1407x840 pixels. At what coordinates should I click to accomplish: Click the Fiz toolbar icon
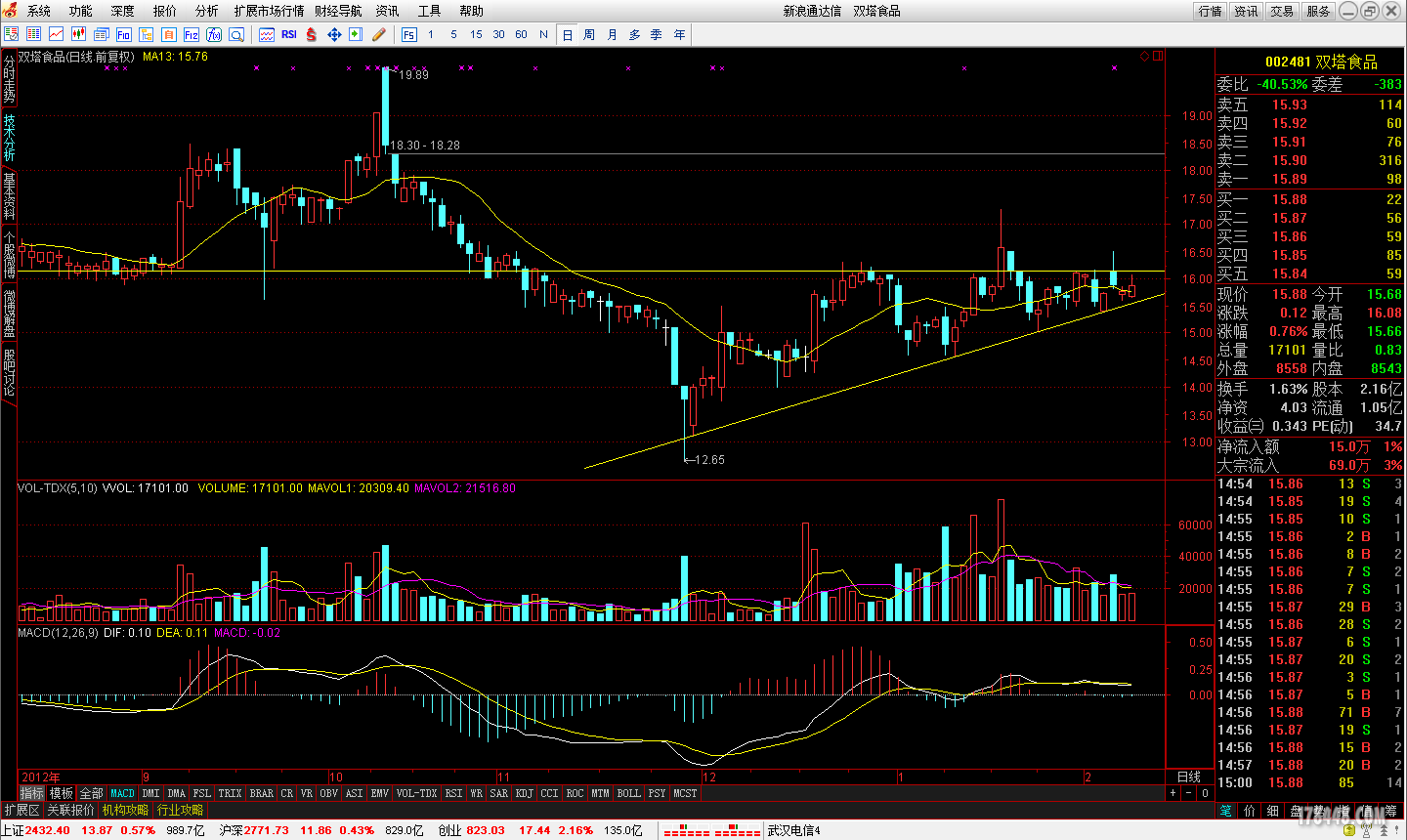191,34
